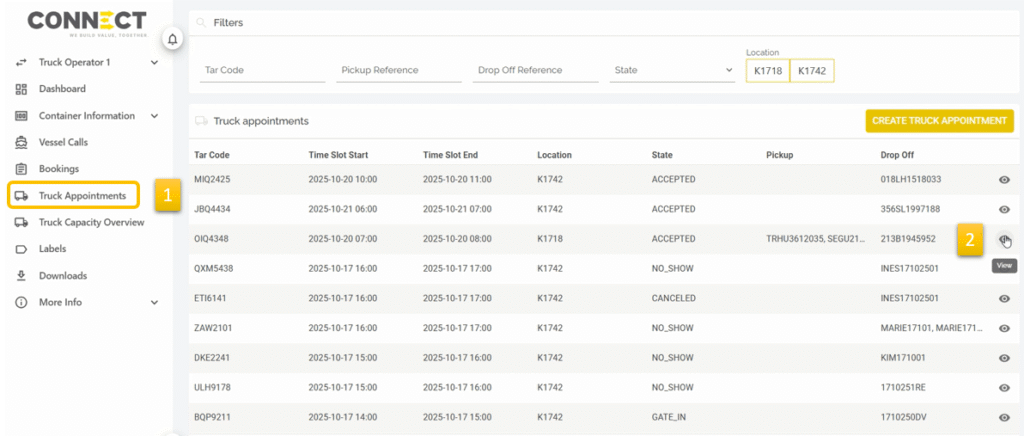
Task: Click the Tar Code filter field
Action: coord(263,70)
